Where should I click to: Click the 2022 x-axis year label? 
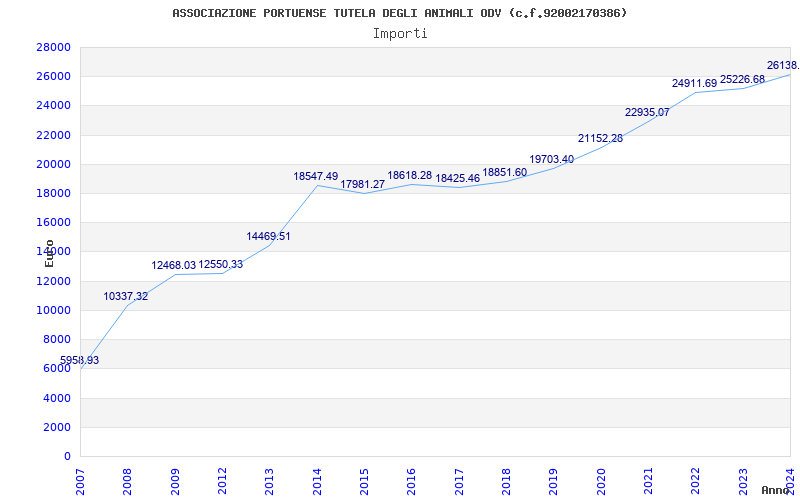[695, 481]
